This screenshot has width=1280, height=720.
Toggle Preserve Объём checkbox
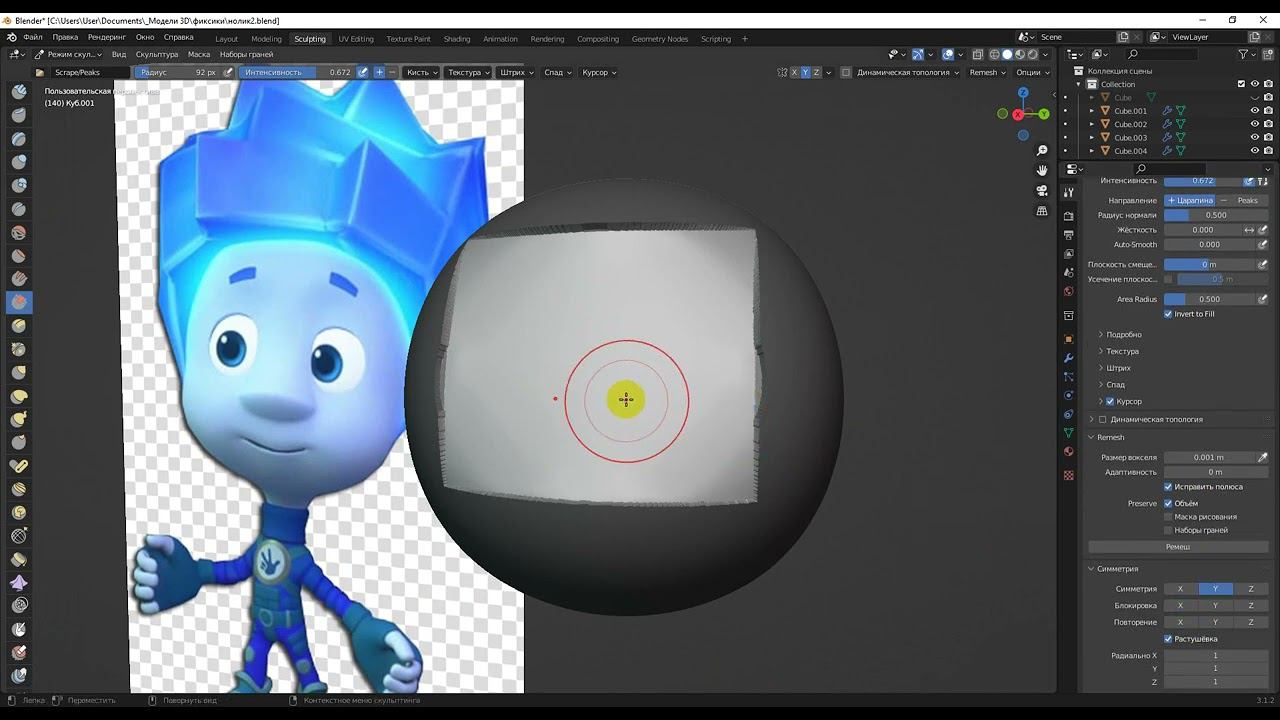tap(1168, 503)
